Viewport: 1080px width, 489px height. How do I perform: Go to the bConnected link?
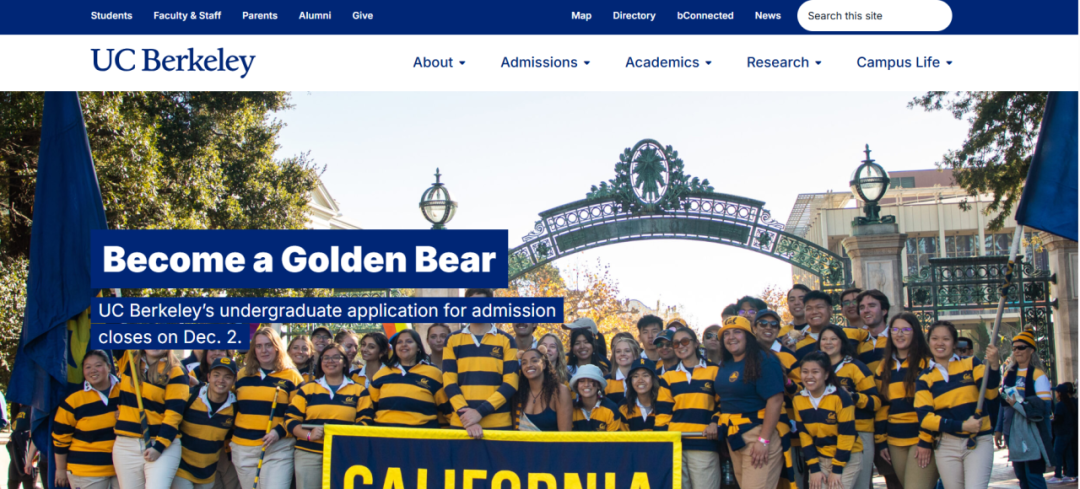click(705, 15)
